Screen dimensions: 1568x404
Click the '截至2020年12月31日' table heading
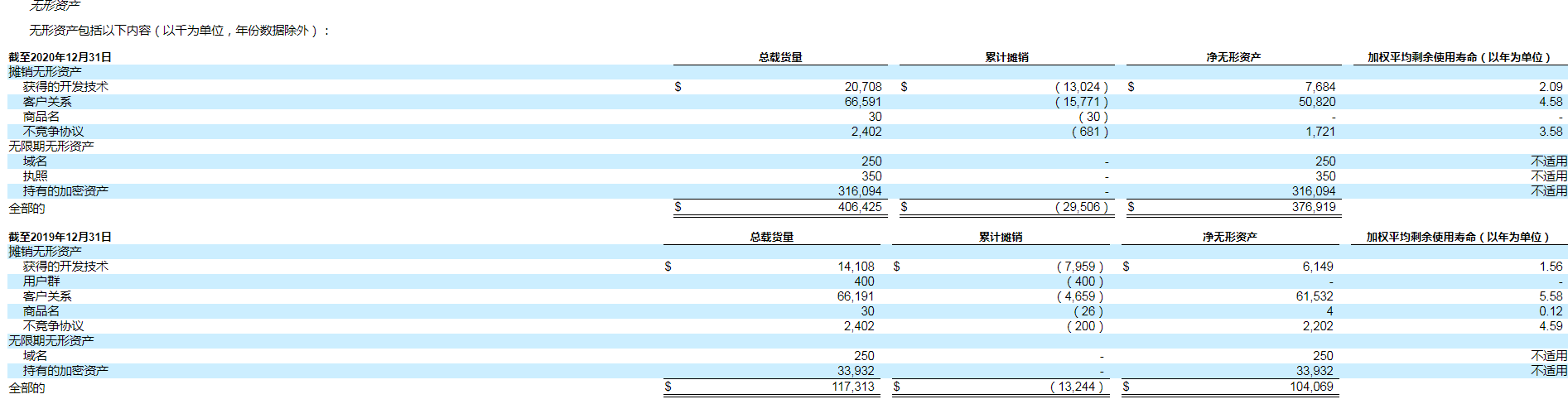(x=60, y=57)
